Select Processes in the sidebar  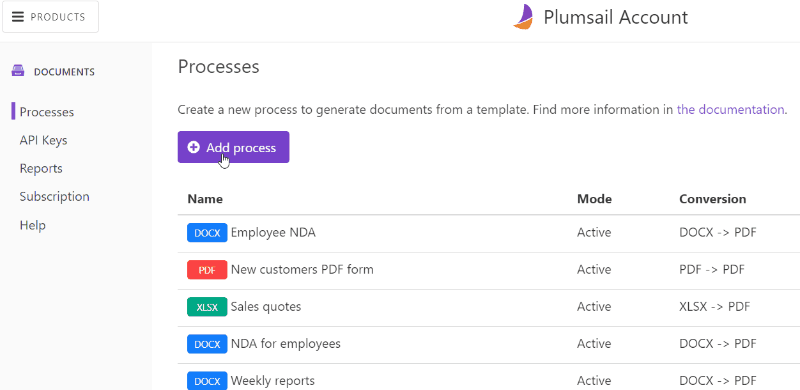coord(46,112)
